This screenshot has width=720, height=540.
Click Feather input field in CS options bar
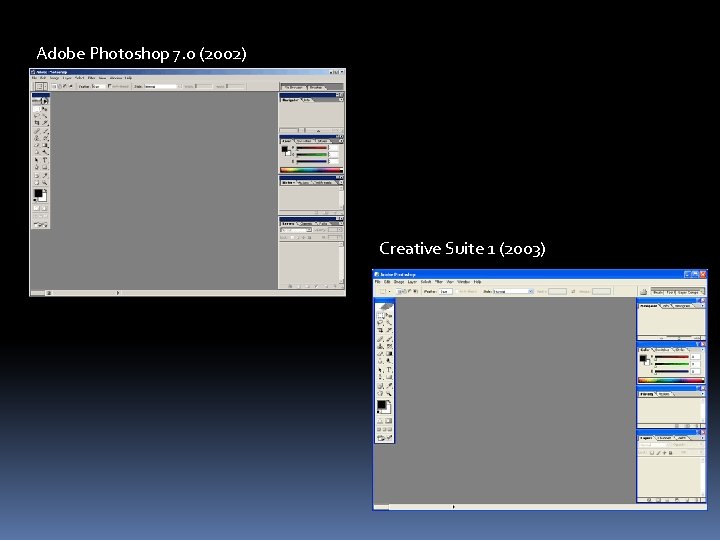pyautogui.click(x=446, y=292)
